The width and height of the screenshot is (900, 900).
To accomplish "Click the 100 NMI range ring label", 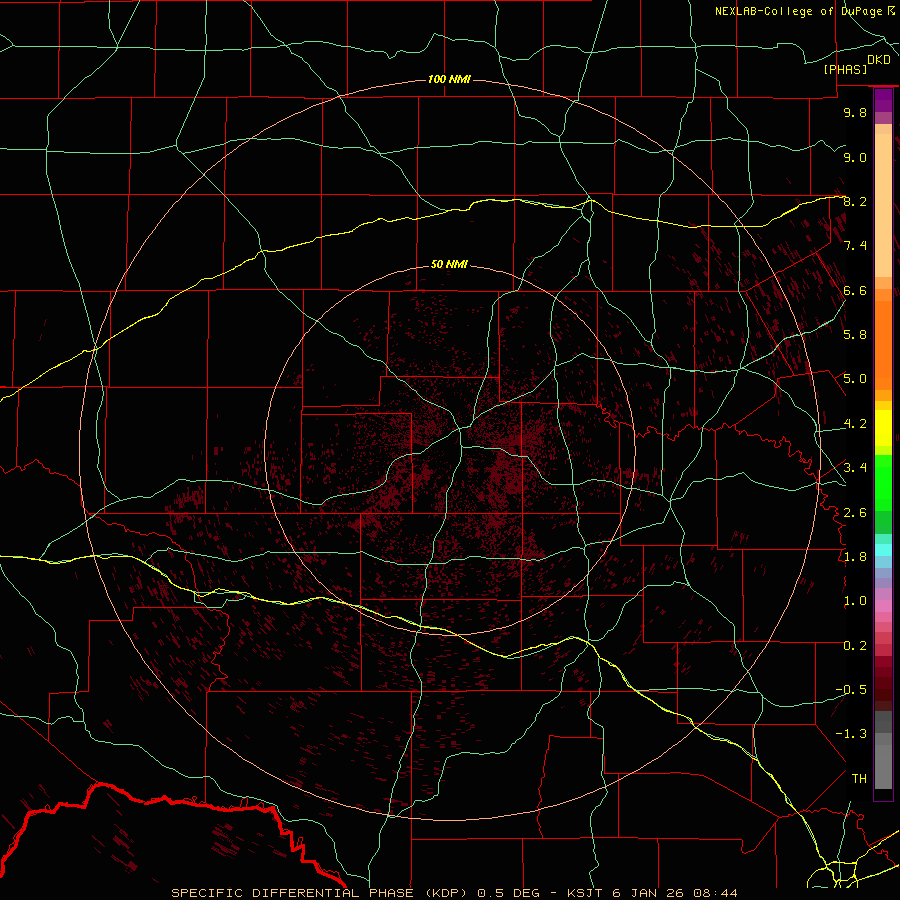I will pos(449,79).
